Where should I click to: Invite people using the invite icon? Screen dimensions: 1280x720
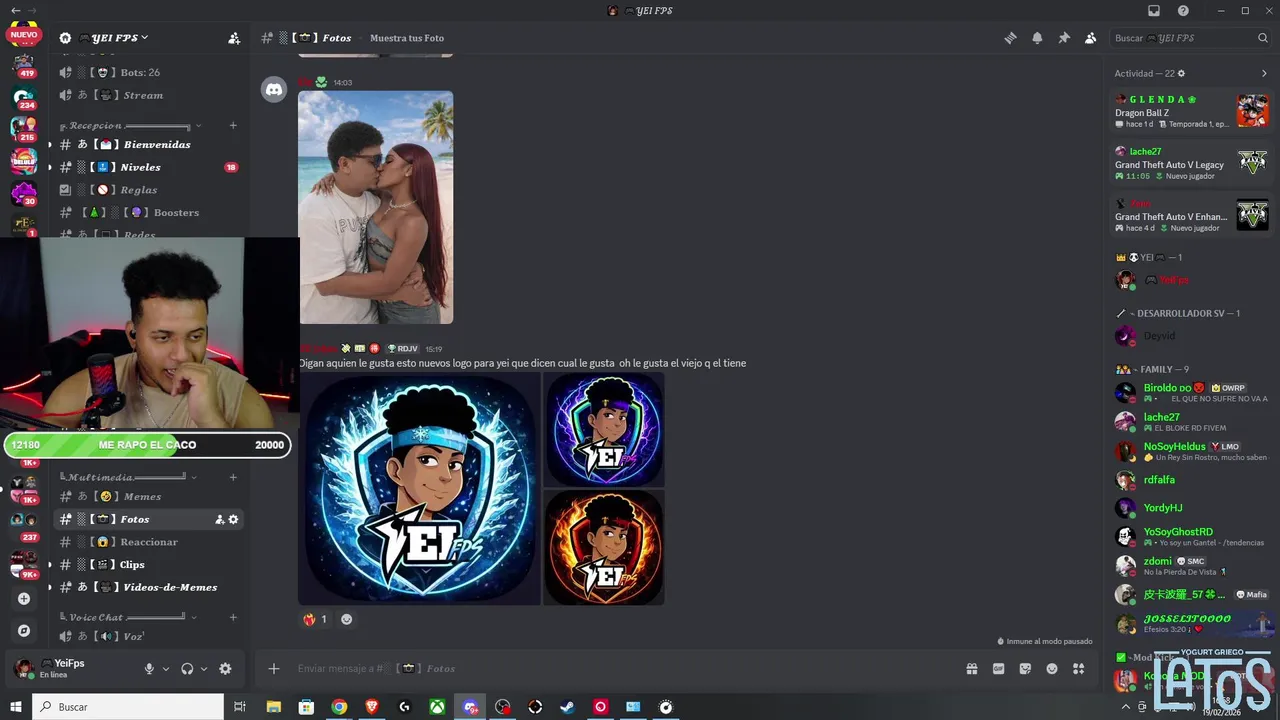point(234,38)
